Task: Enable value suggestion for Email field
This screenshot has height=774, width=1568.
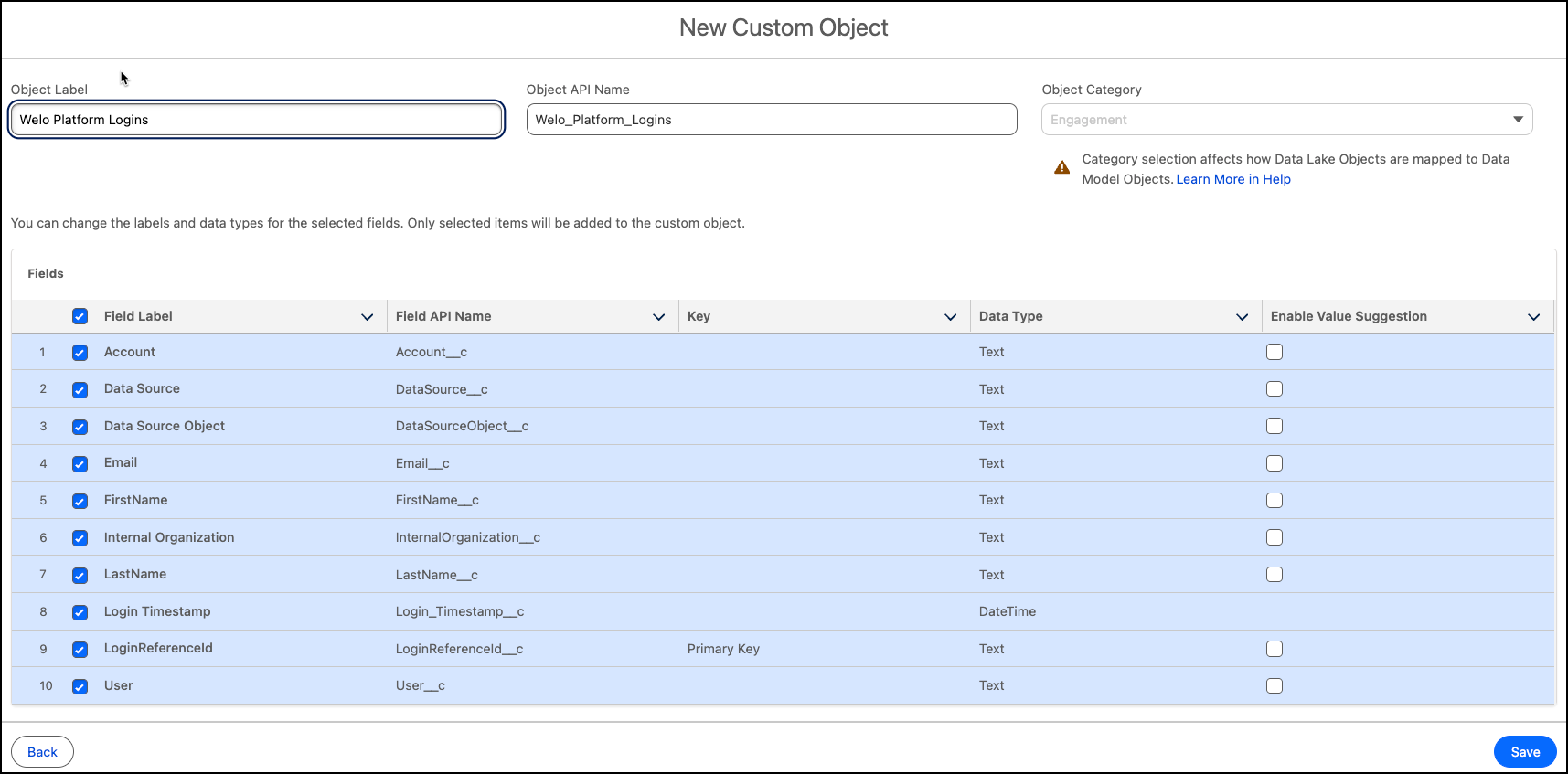Action: 1275,463
